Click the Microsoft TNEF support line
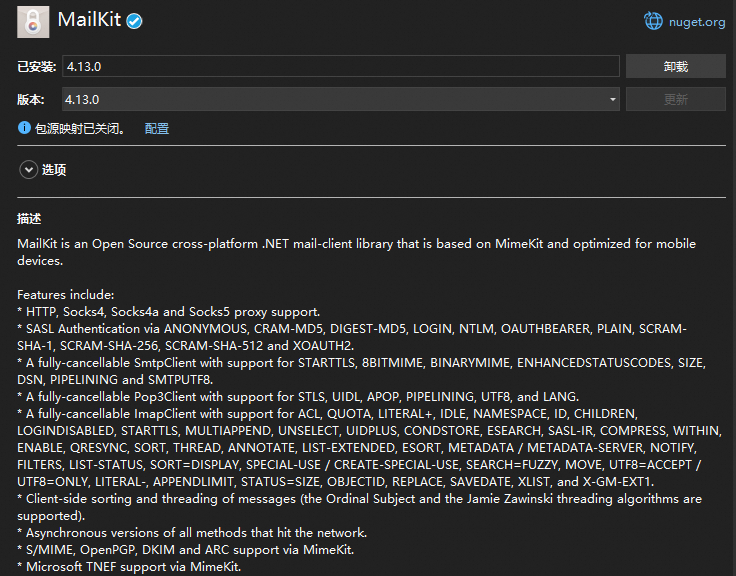Screen dimensions: 736x576 [129, 567]
